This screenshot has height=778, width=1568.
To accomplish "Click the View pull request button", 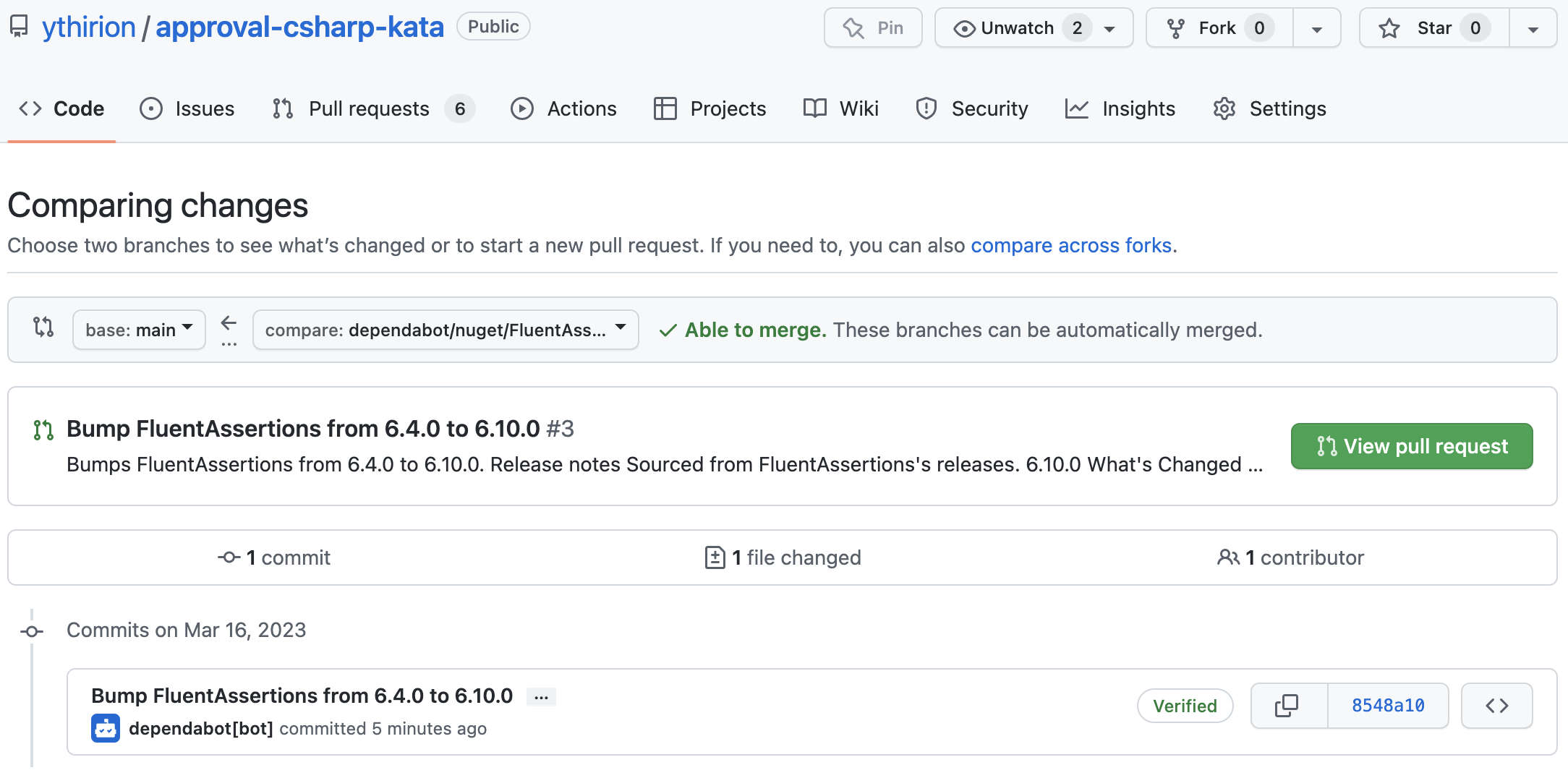I will (x=1412, y=446).
